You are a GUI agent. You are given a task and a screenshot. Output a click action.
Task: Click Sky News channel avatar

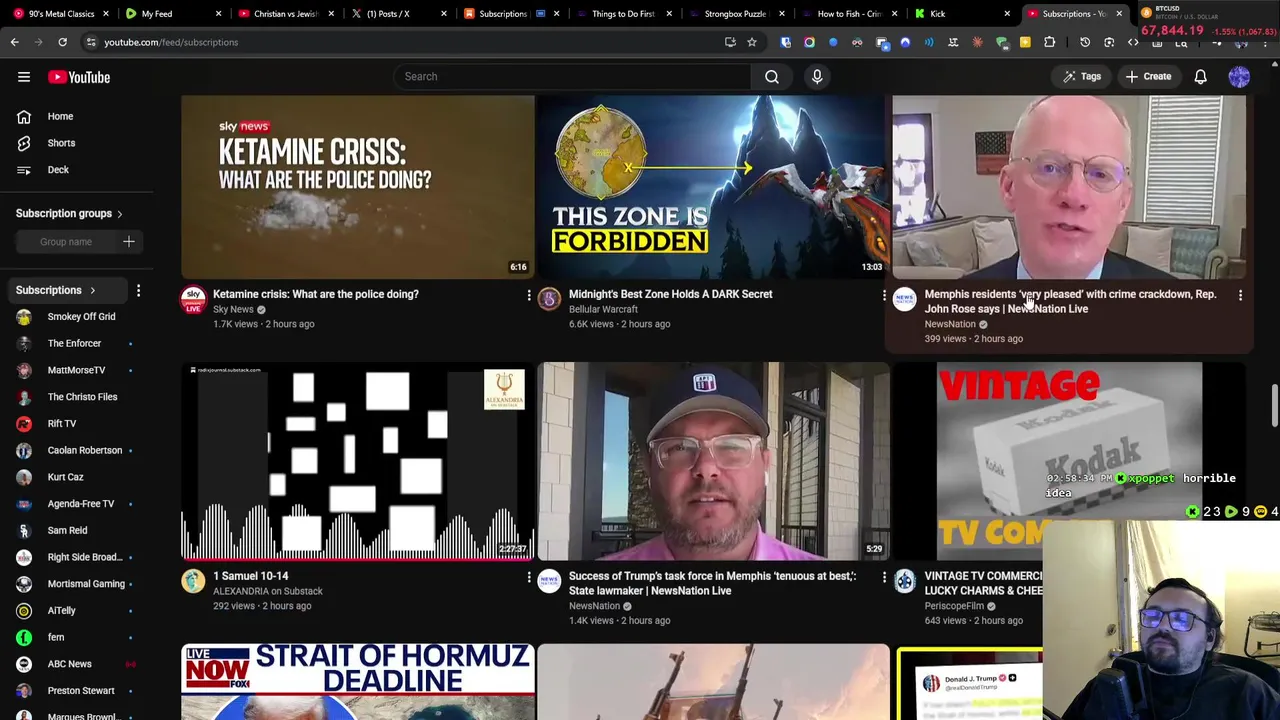(193, 300)
